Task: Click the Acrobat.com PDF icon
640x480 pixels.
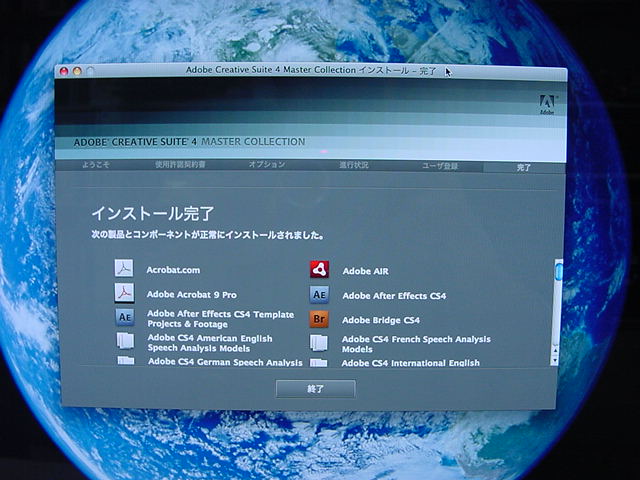Action: (x=124, y=269)
